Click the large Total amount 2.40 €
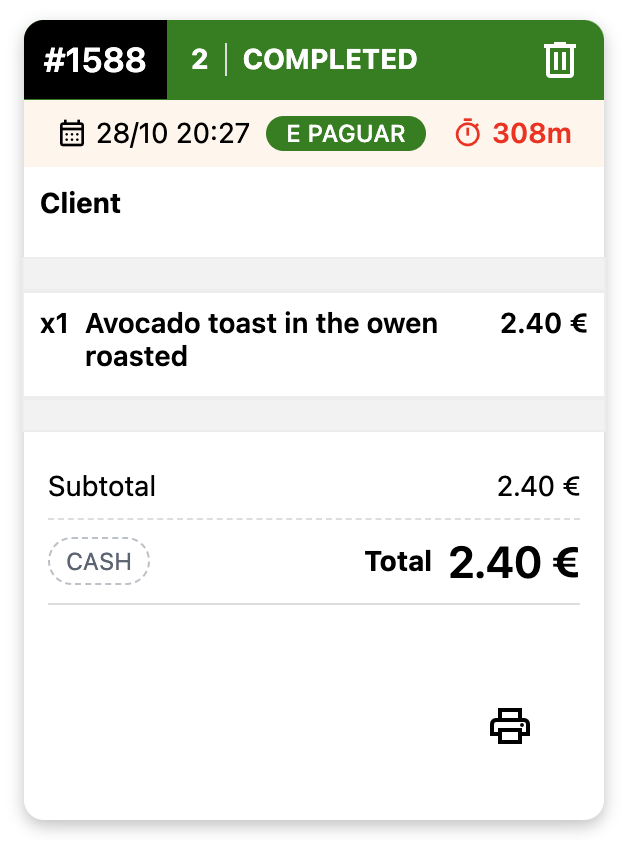The height and width of the screenshot is (846, 628). tap(514, 563)
